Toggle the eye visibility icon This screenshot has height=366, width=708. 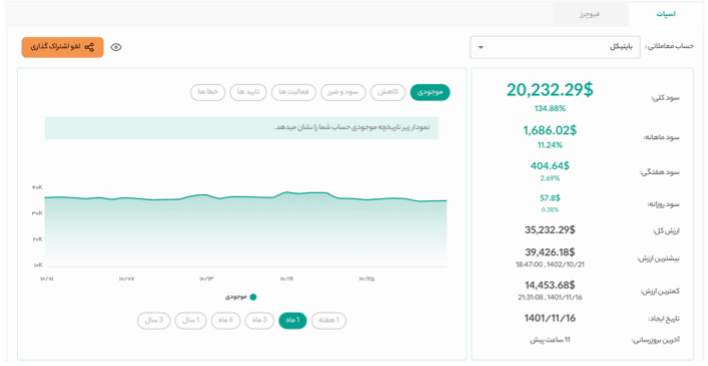[x=116, y=47]
